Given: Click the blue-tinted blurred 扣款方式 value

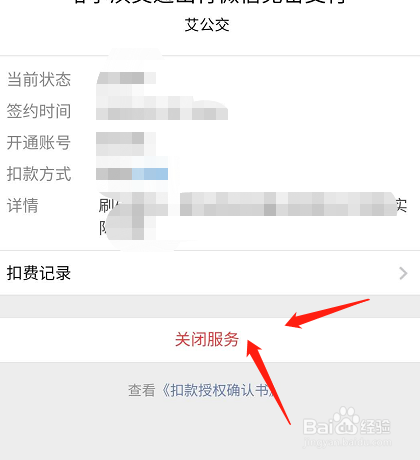Looking at the screenshot, I should pyautogui.click(x=132, y=174).
